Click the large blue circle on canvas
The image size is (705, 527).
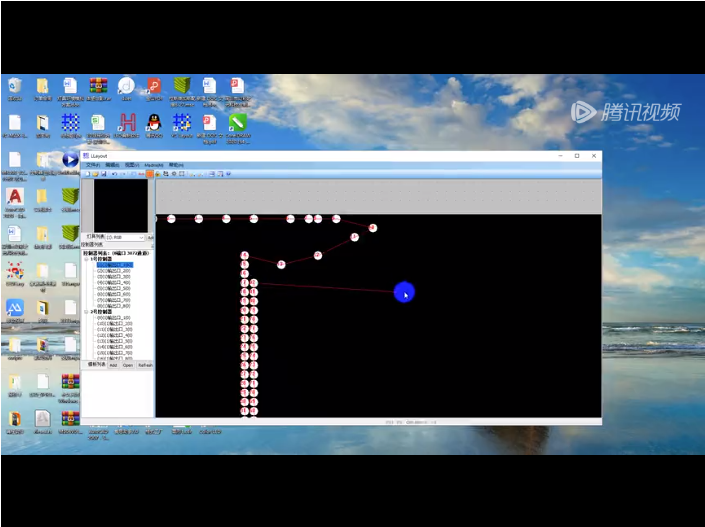pyautogui.click(x=403, y=292)
